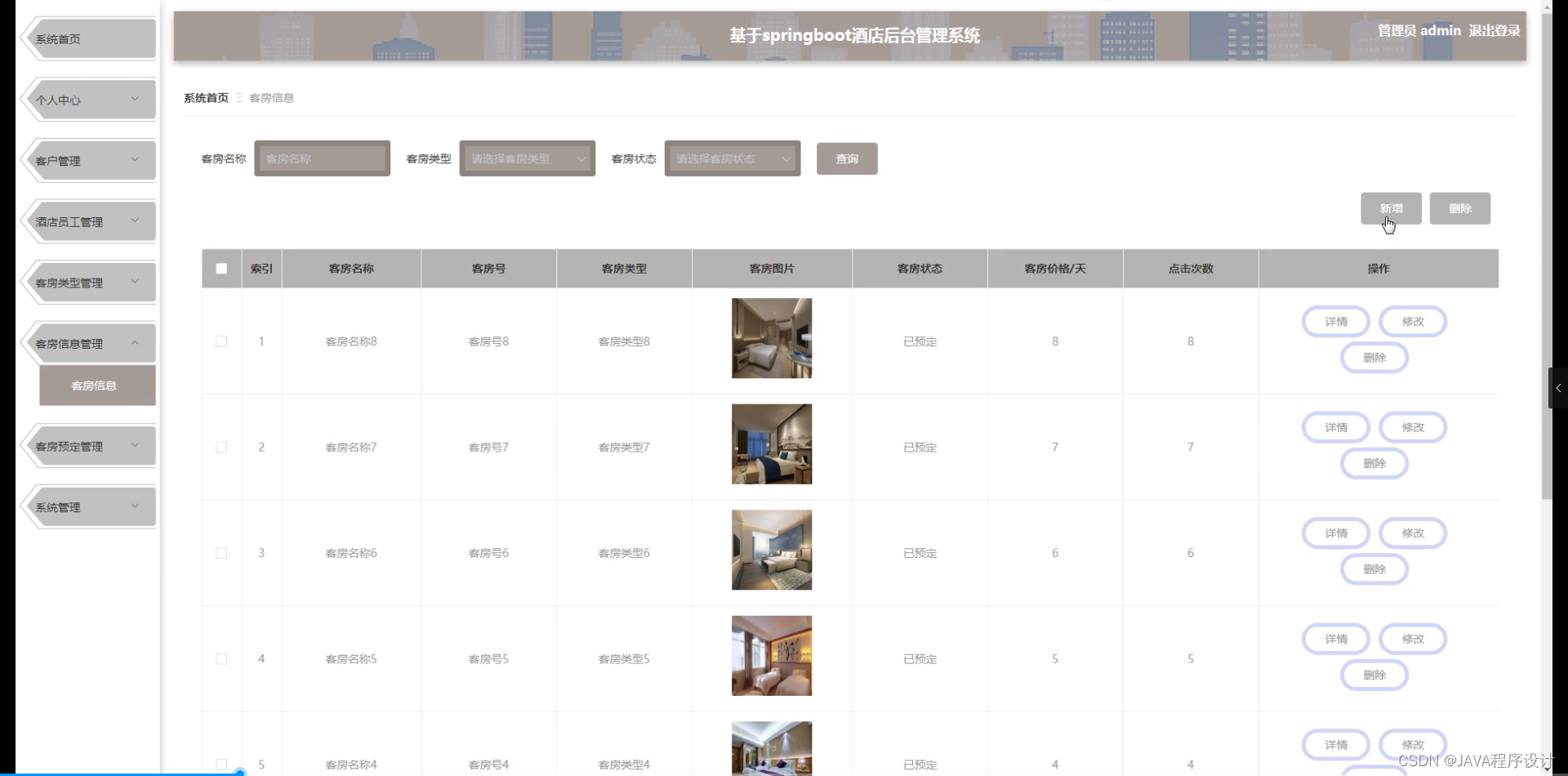The width and height of the screenshot is (1568, 776).
Task: Check the box for row 客房名称8
Action: 221,341
